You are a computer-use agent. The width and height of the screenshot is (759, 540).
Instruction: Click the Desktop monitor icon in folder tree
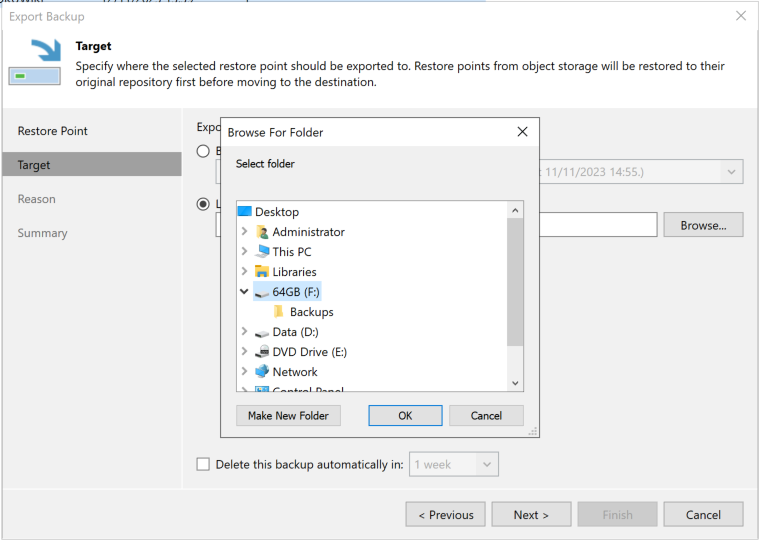pyautogui.click(x=245, y=212)
